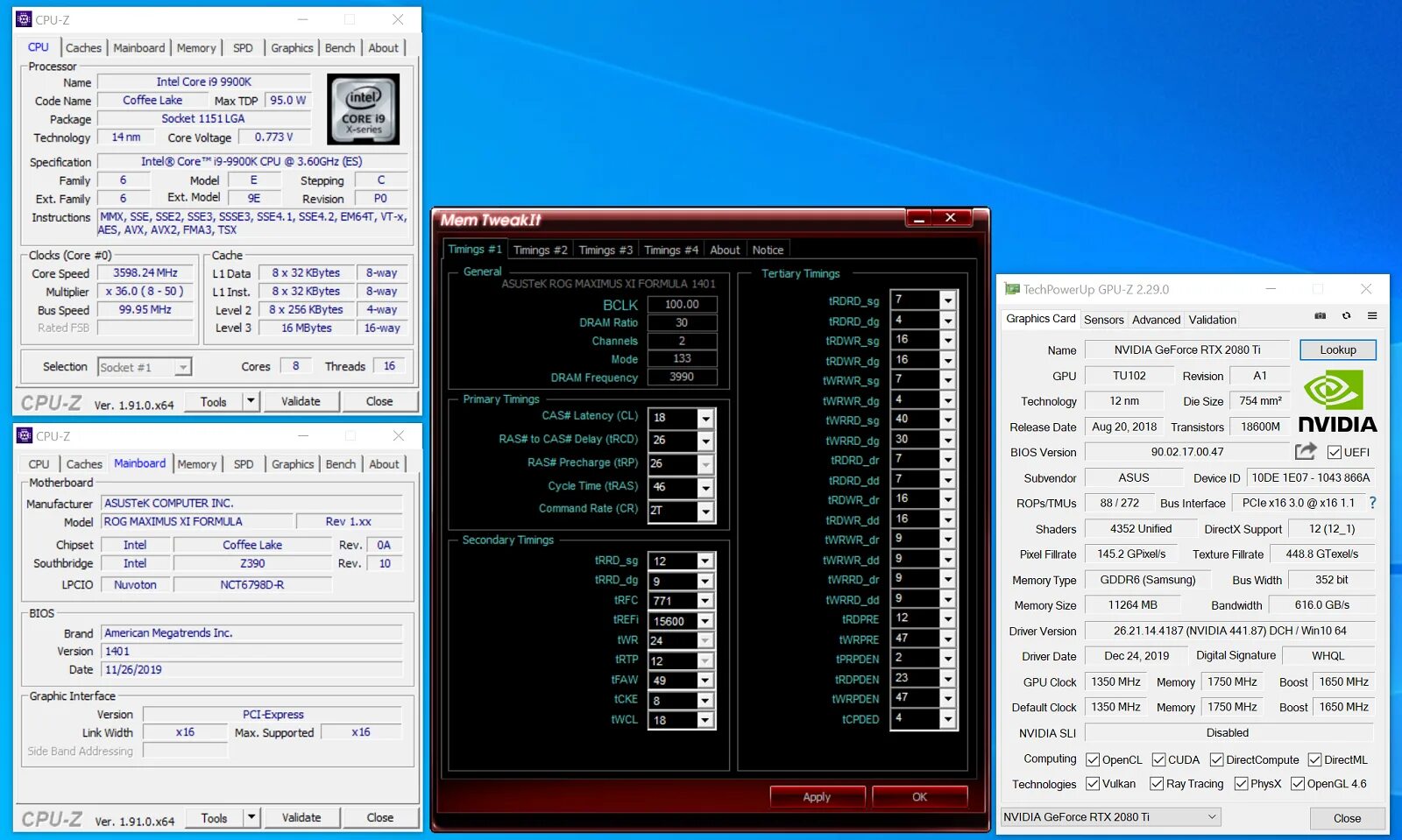The height and width of the screenshot is (840, 1402).
Task: Open the Notice tab in Mem TweakIt
Action: 768,250
